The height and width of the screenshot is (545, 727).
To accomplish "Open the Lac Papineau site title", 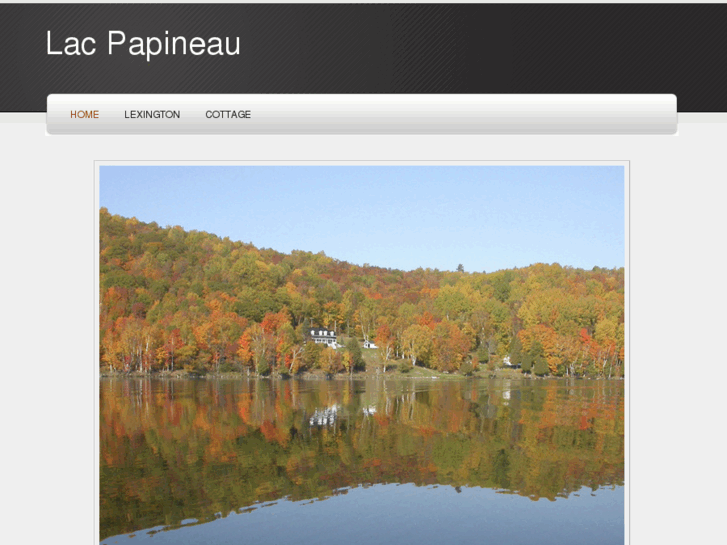I will [143, 43].
